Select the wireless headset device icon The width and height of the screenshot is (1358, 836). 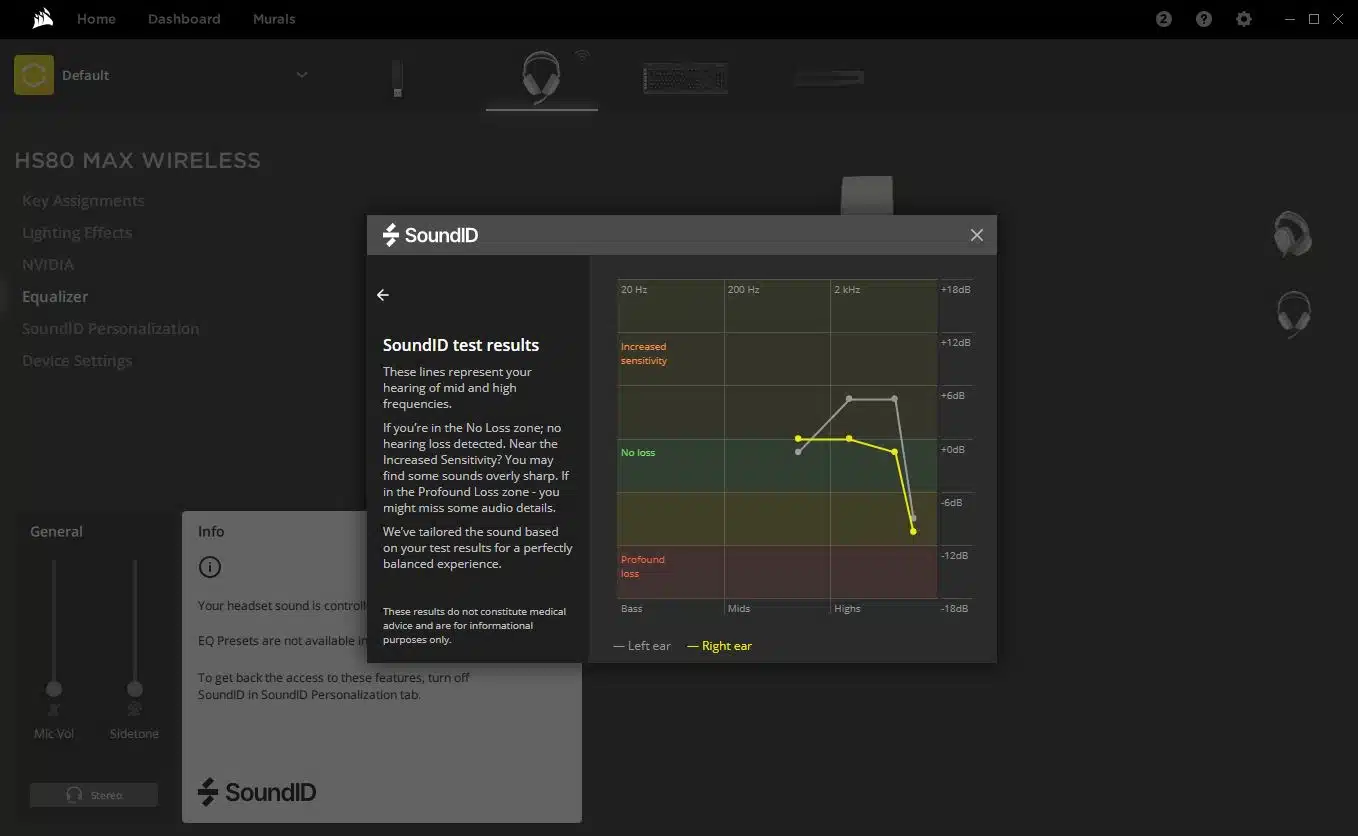(542, 78)
